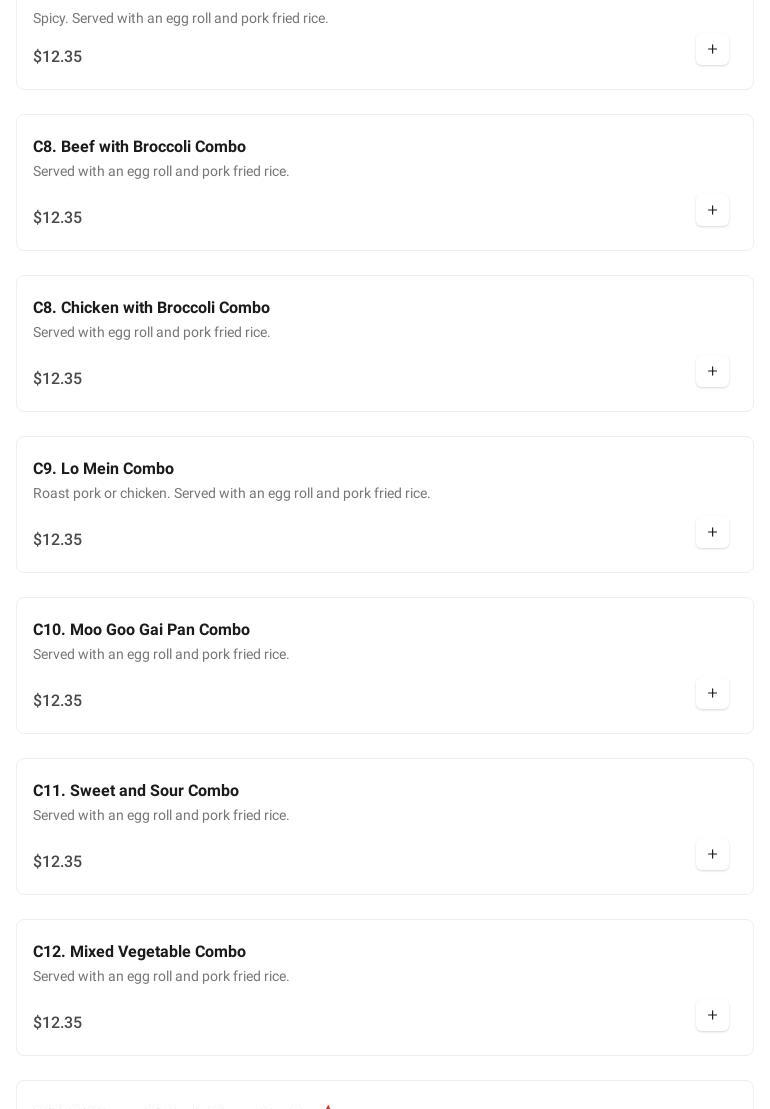Open the C8. Beef with Broccoli Combo title
The width and height of the screenshot is (770, 1109).
click(x=139, y=147)
